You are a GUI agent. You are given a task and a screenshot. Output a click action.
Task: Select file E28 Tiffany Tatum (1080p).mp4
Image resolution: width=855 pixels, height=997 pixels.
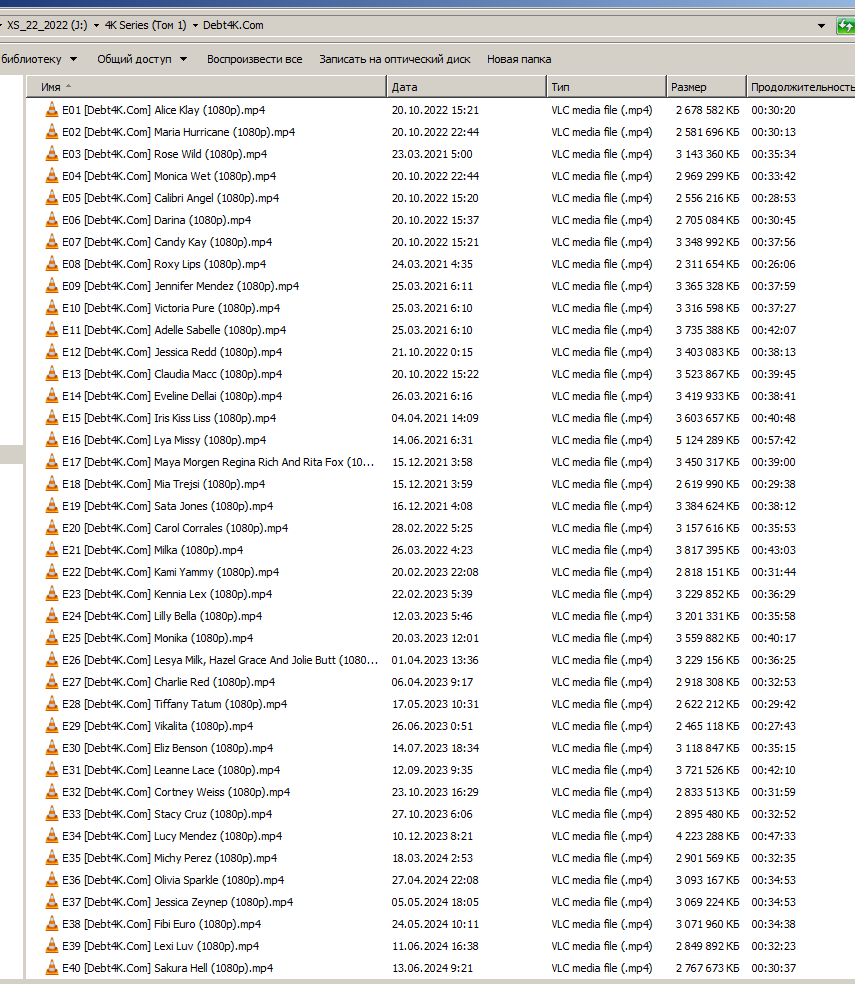point(175,704)
